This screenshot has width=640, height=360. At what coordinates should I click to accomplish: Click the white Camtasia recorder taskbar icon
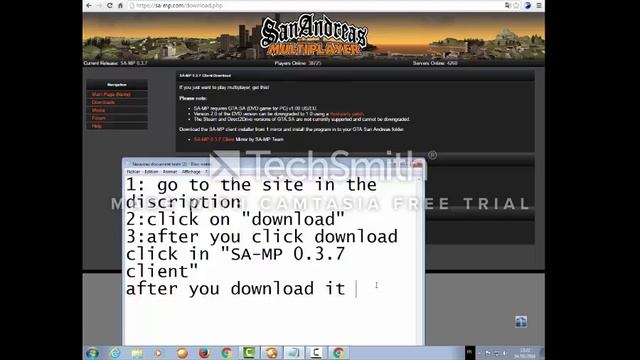coord(316,353)
